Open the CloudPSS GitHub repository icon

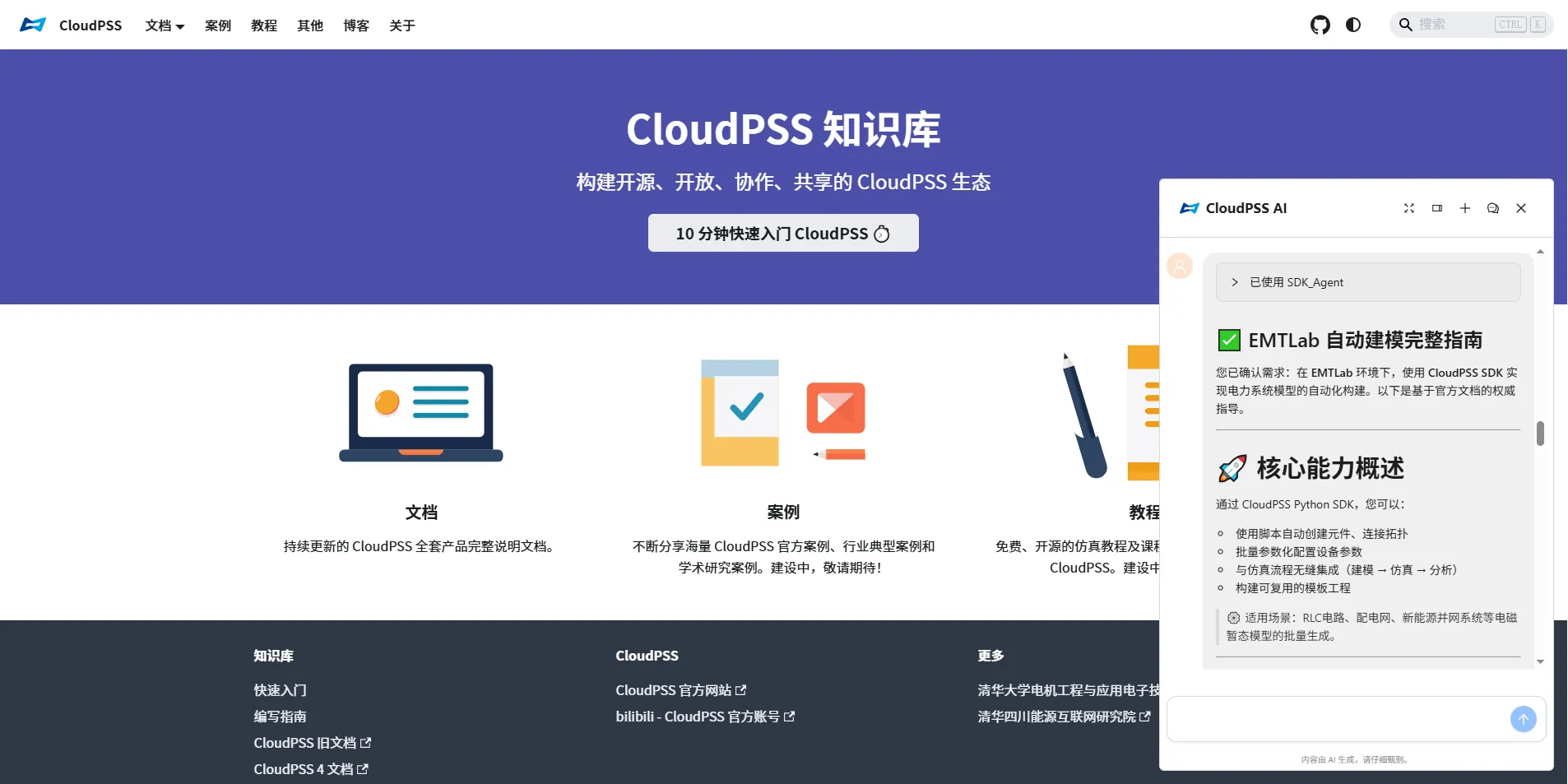point(1321,25)
